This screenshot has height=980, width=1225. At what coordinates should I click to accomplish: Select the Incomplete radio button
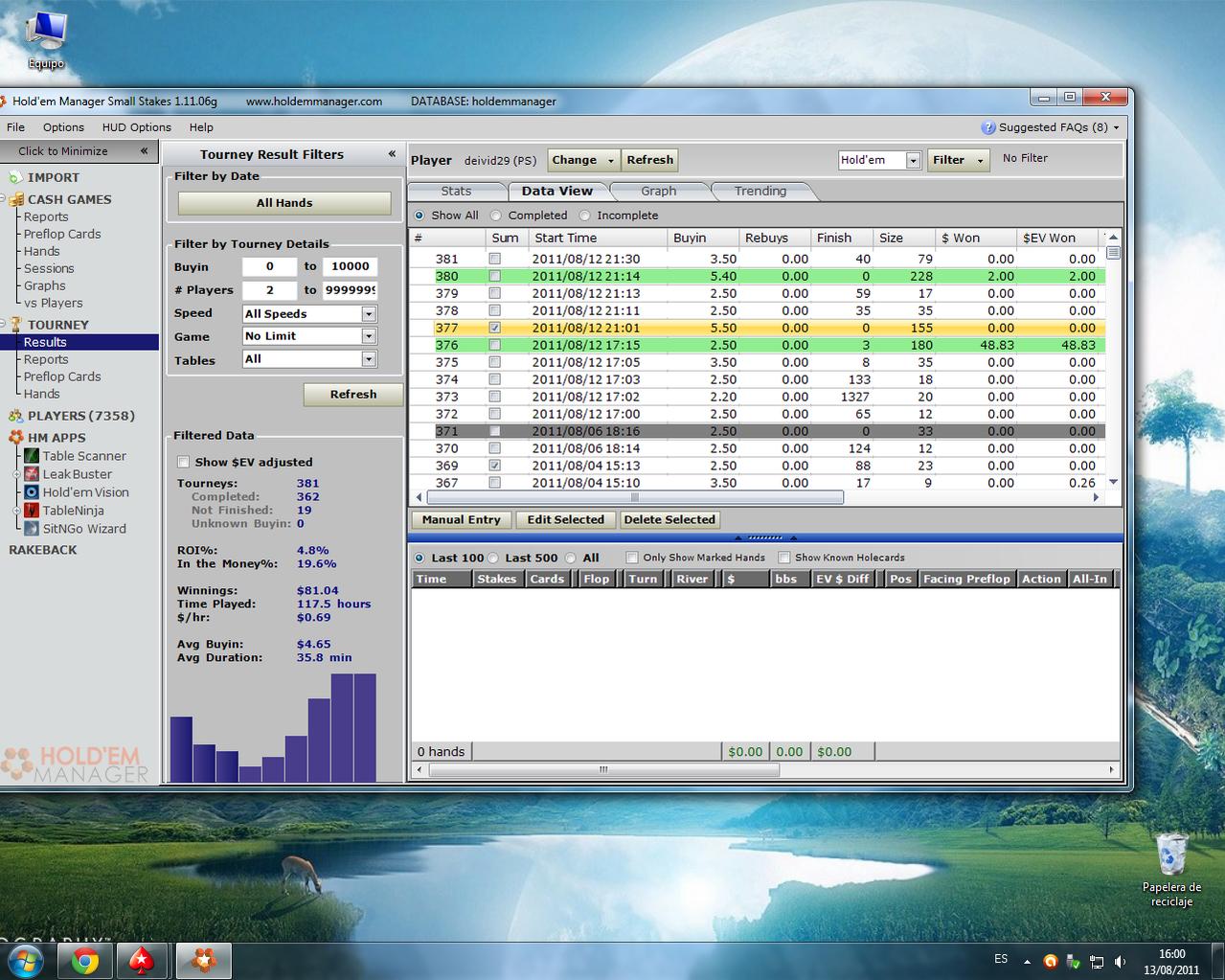584,216
